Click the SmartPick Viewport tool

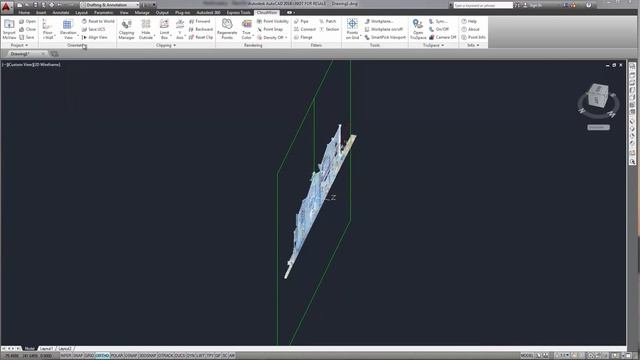(x=385, y=37)
